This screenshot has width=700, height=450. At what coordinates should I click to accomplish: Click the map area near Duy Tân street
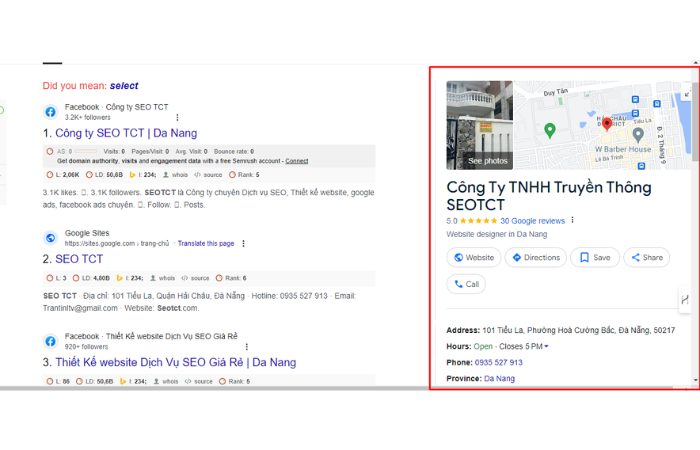click(556, 92)
